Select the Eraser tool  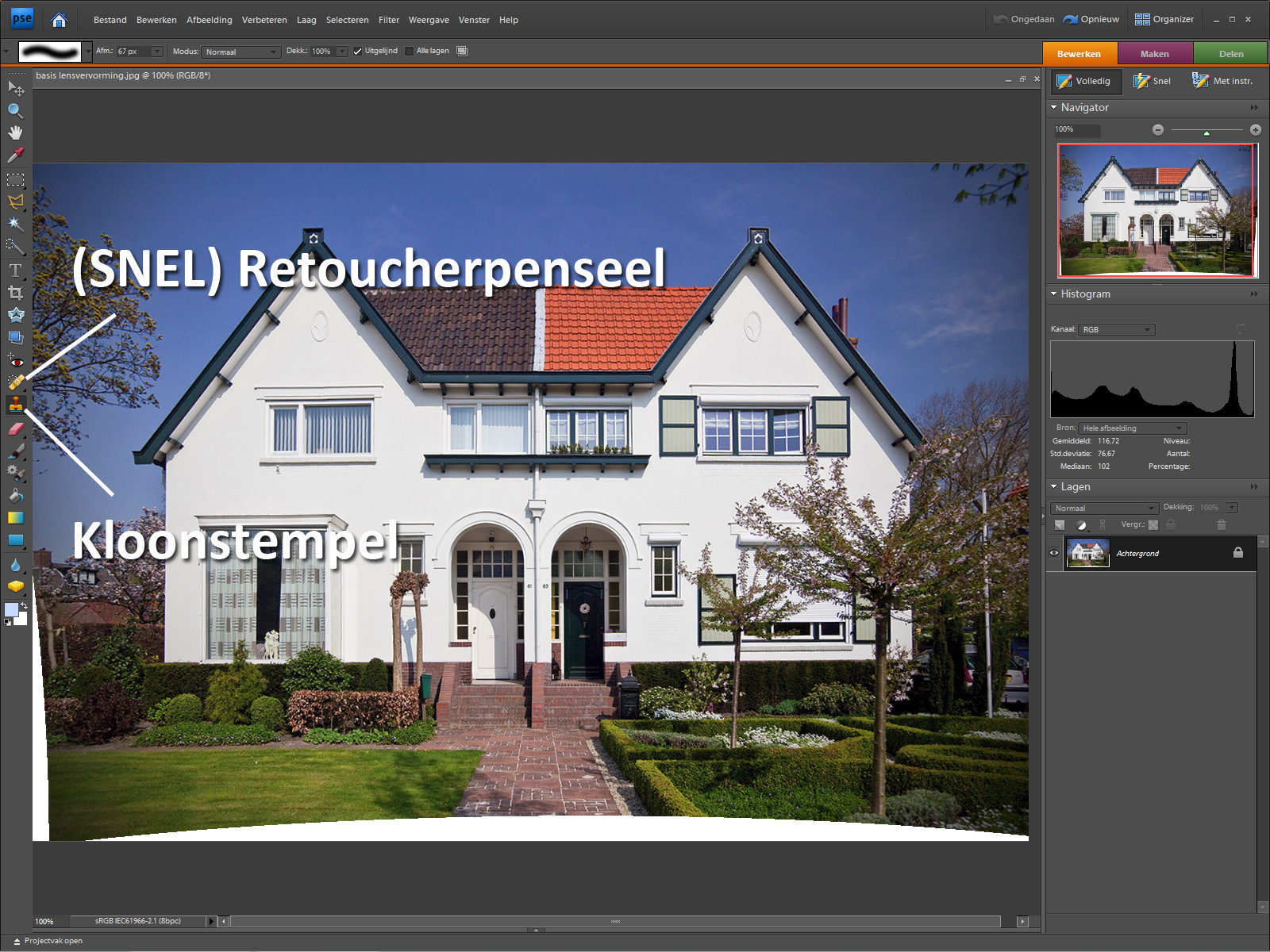point(15,428)
